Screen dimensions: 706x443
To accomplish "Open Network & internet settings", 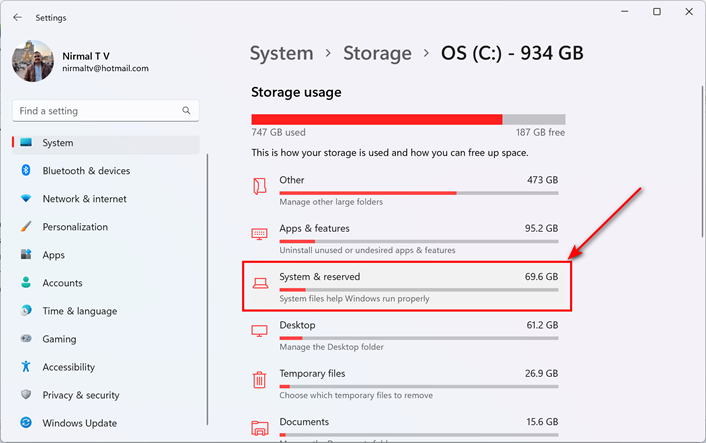I will tap(106, 199).
